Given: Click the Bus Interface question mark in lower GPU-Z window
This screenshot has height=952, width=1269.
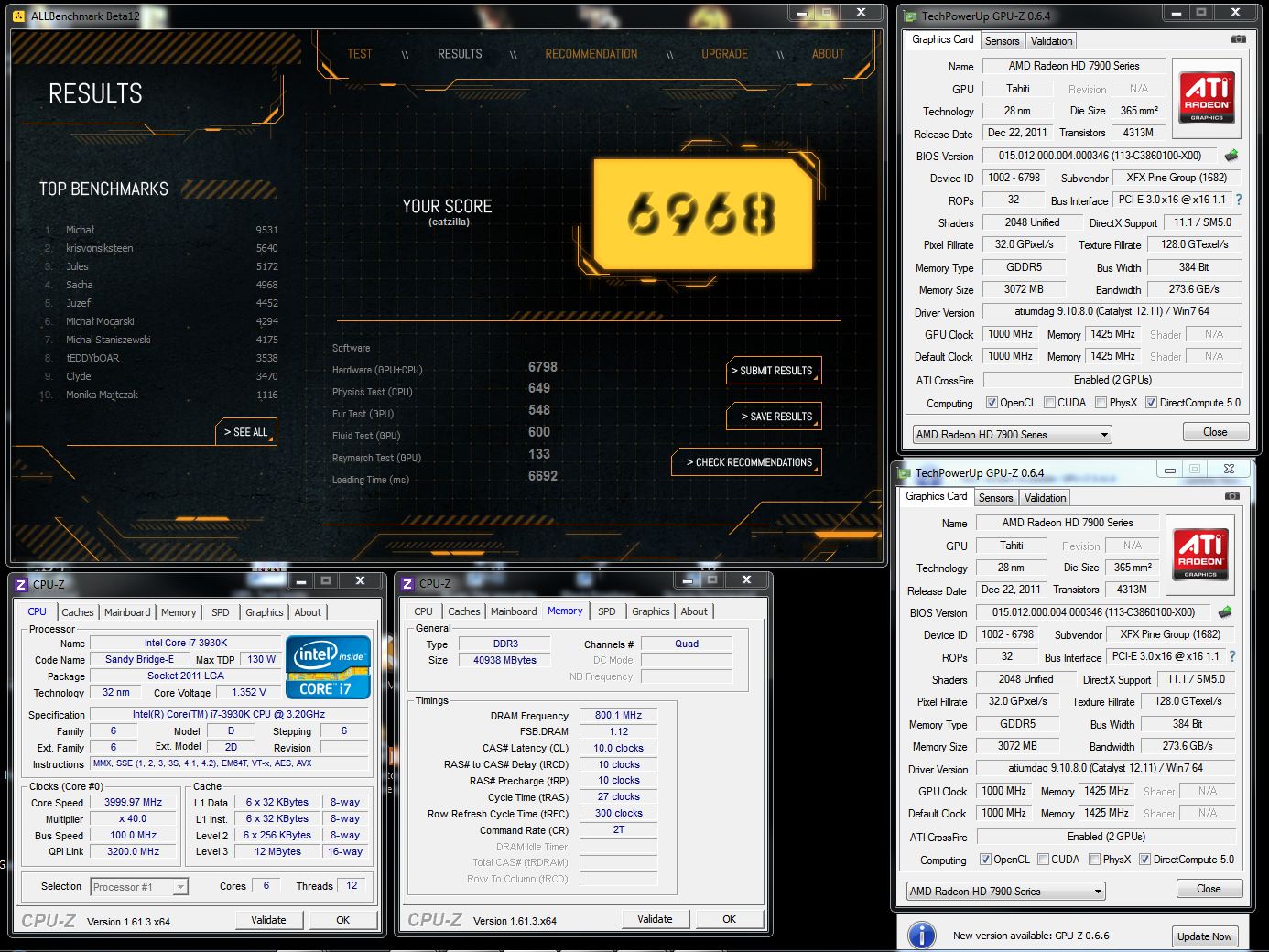Looking at the screenshot, I should click(x=1232, y=656).
